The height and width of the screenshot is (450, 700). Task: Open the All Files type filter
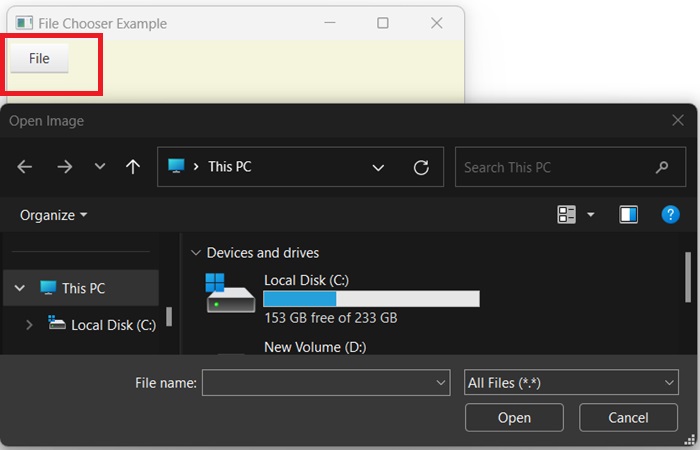[x=572, y=382]
